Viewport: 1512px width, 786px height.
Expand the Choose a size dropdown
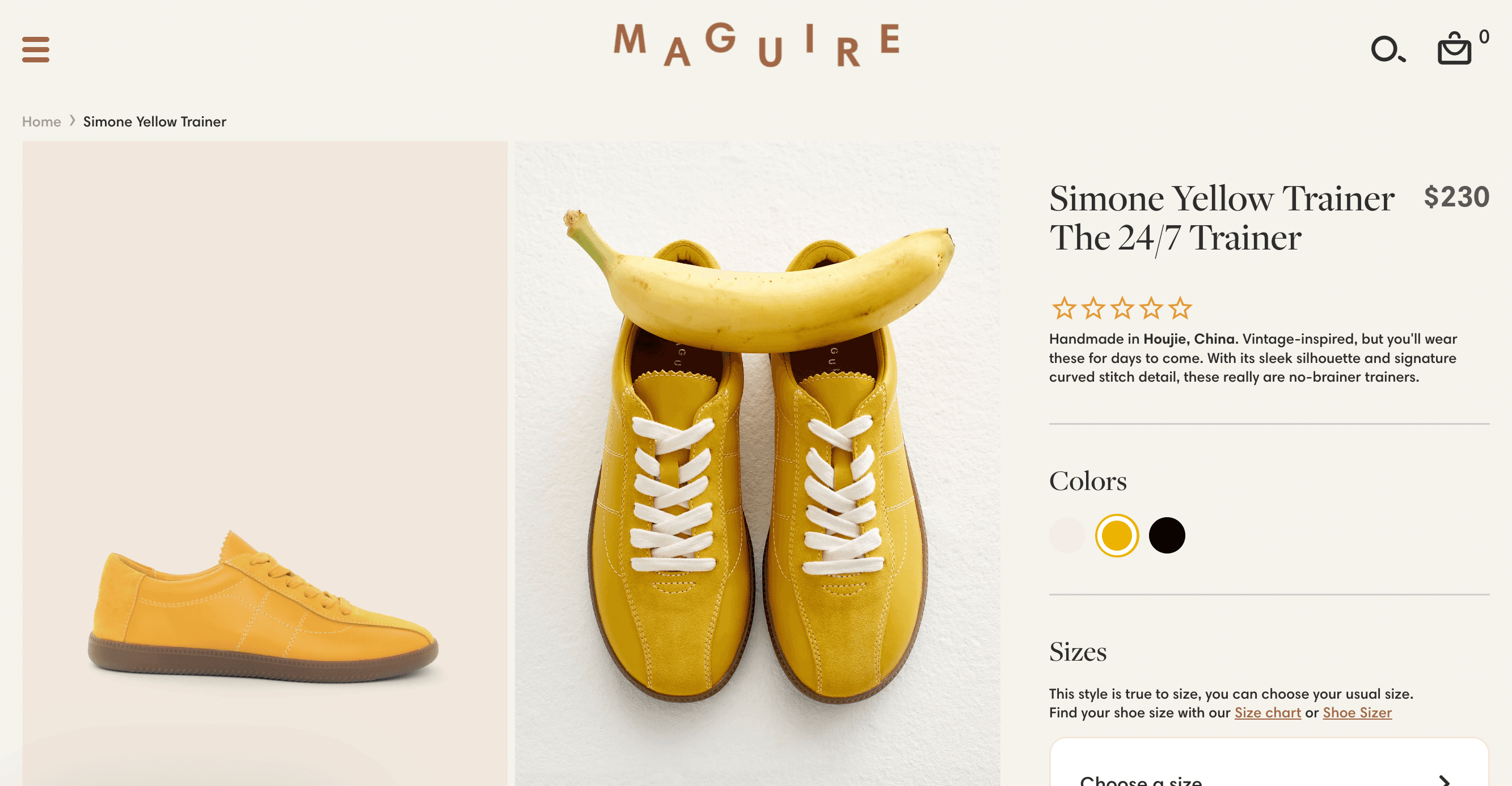click(x=1269, y=763)
